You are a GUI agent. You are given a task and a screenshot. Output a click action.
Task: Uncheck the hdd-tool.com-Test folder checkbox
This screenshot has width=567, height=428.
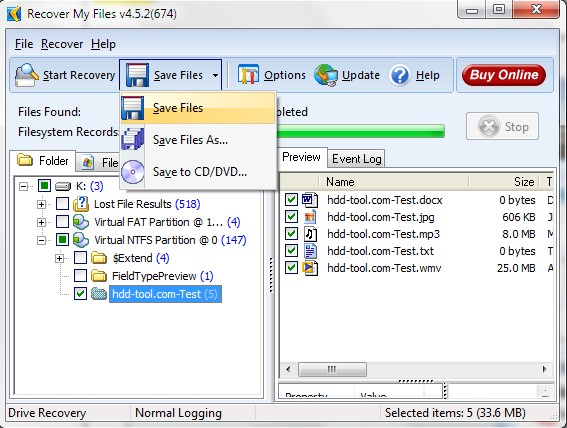point(80,294)
